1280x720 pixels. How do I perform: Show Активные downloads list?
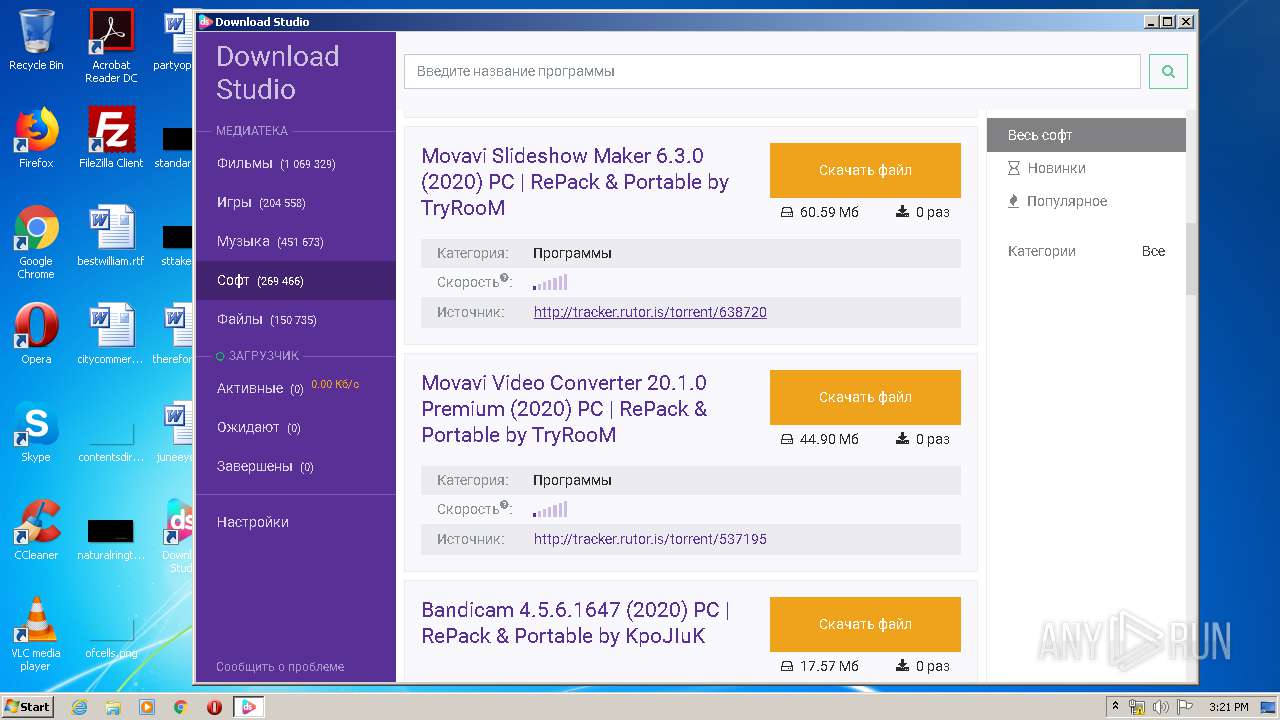[296, 388]
